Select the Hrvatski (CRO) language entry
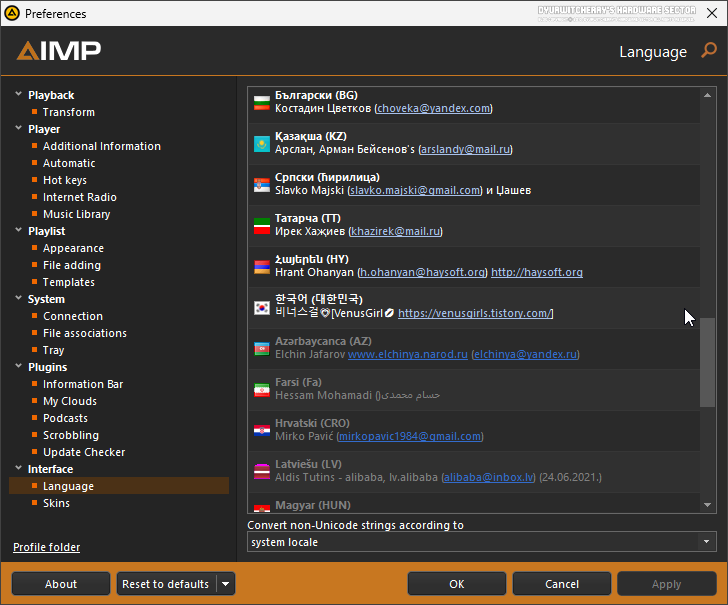The width and height of the screenshot is (728, 605). pyautogui.click(x=474, y=430)
